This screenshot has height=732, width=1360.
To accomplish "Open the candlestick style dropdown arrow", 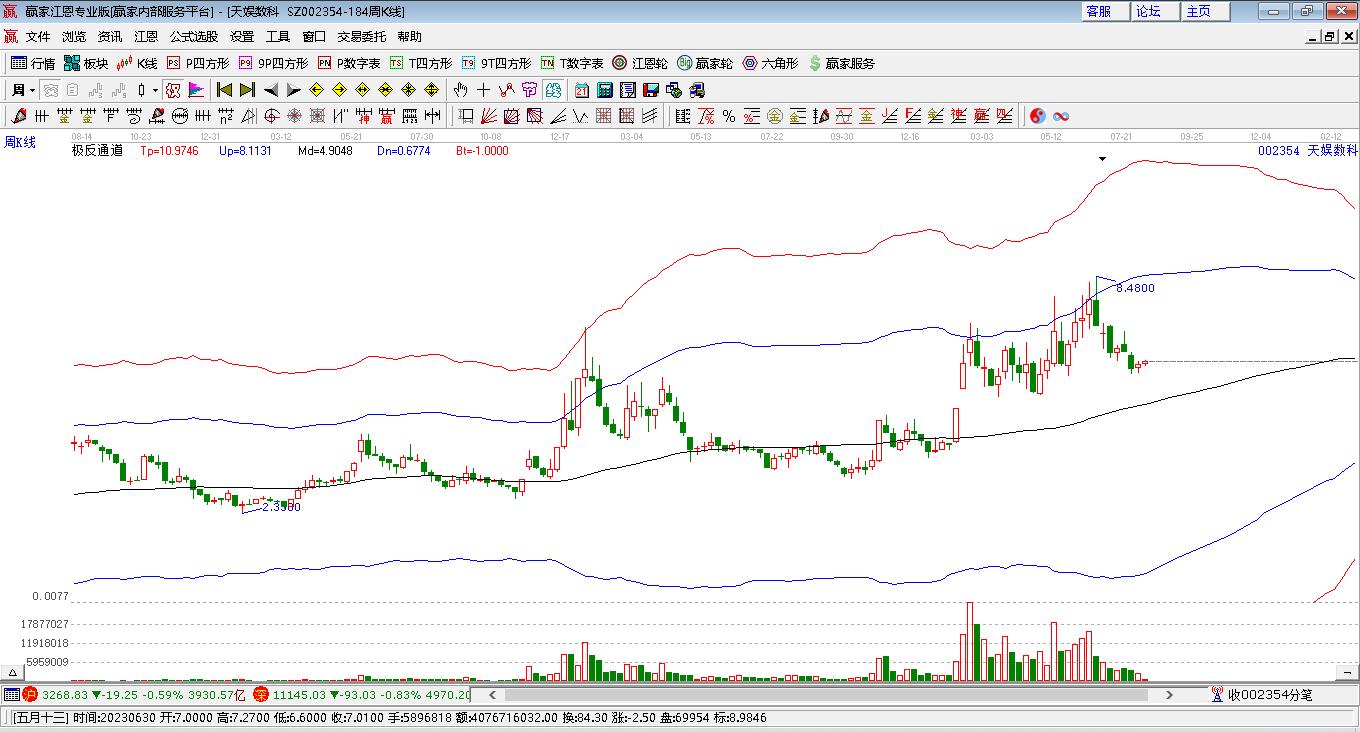I will click(x=155, y=90).
